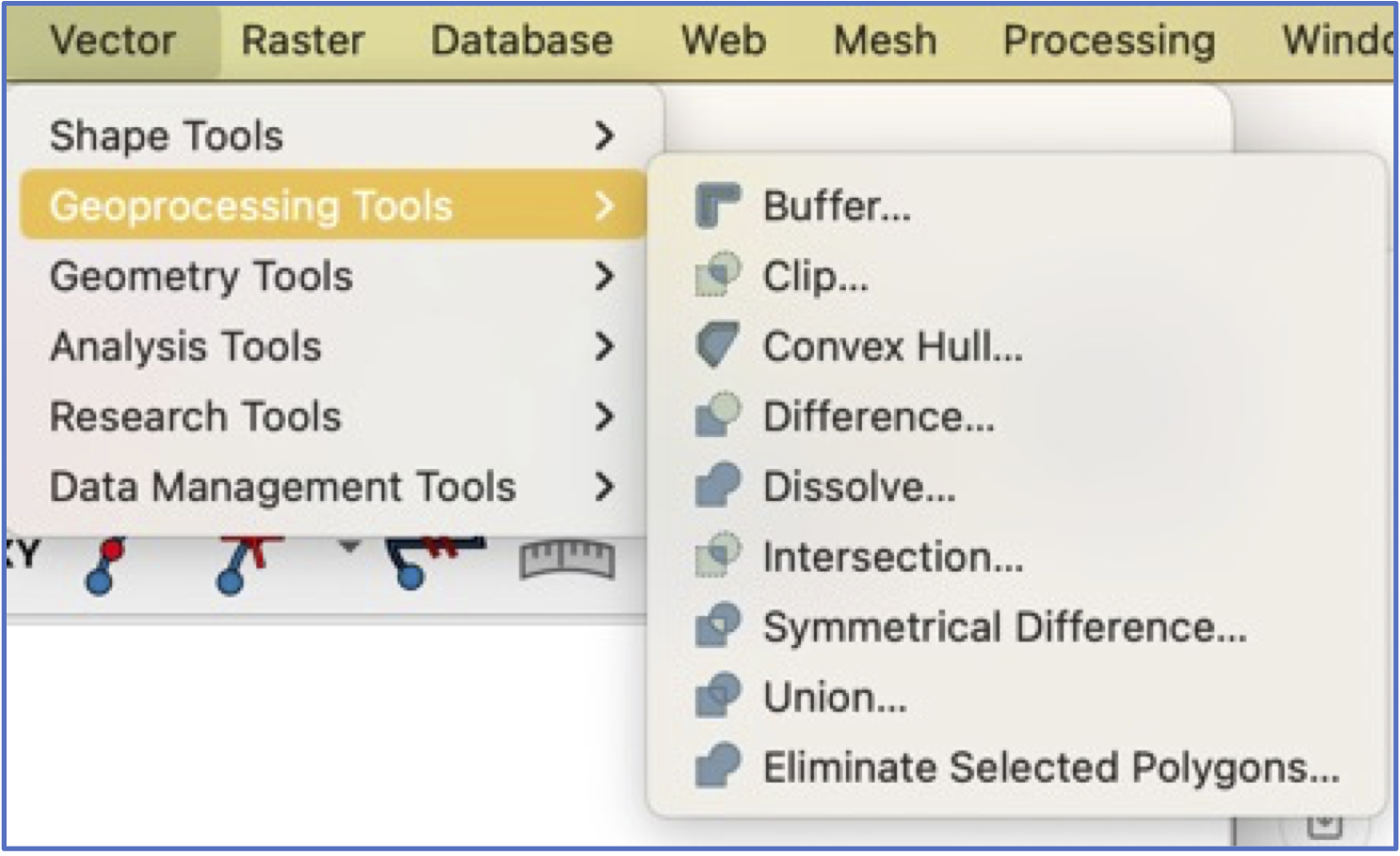Click the Convex Hull icon
Image resolution: width=1400 pixels, height=856 pixels.
(x=718, y=346)
